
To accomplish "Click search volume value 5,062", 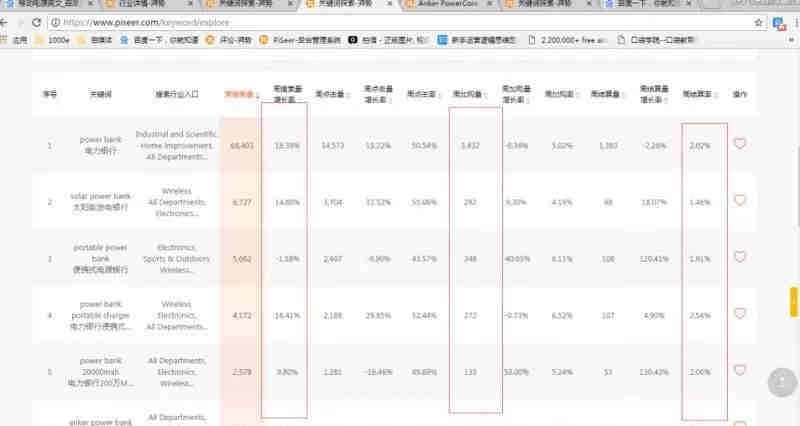I will pos(241,259).
